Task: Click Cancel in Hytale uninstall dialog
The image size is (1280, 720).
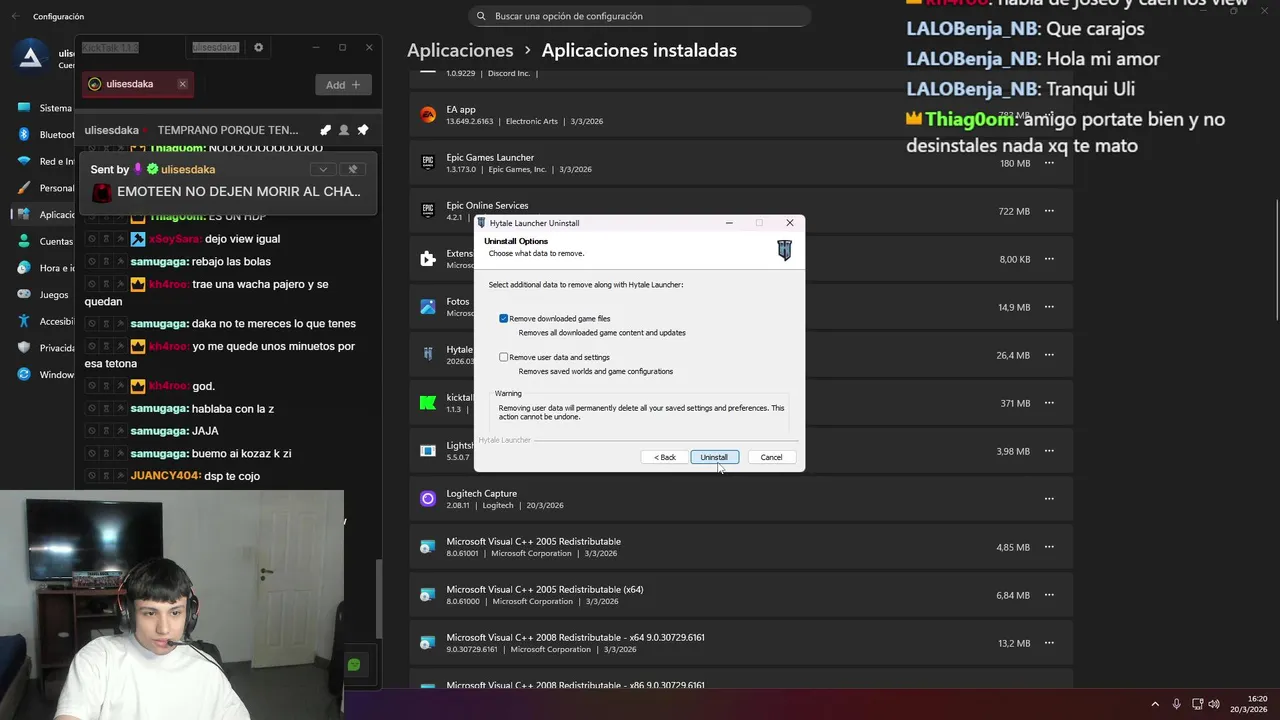Action: click(771, 457)
